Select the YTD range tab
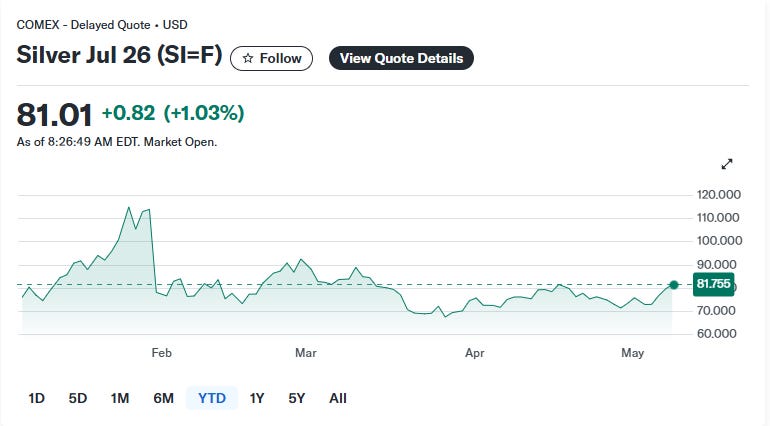This screenshot has width=770, height=426. point(212,398)
